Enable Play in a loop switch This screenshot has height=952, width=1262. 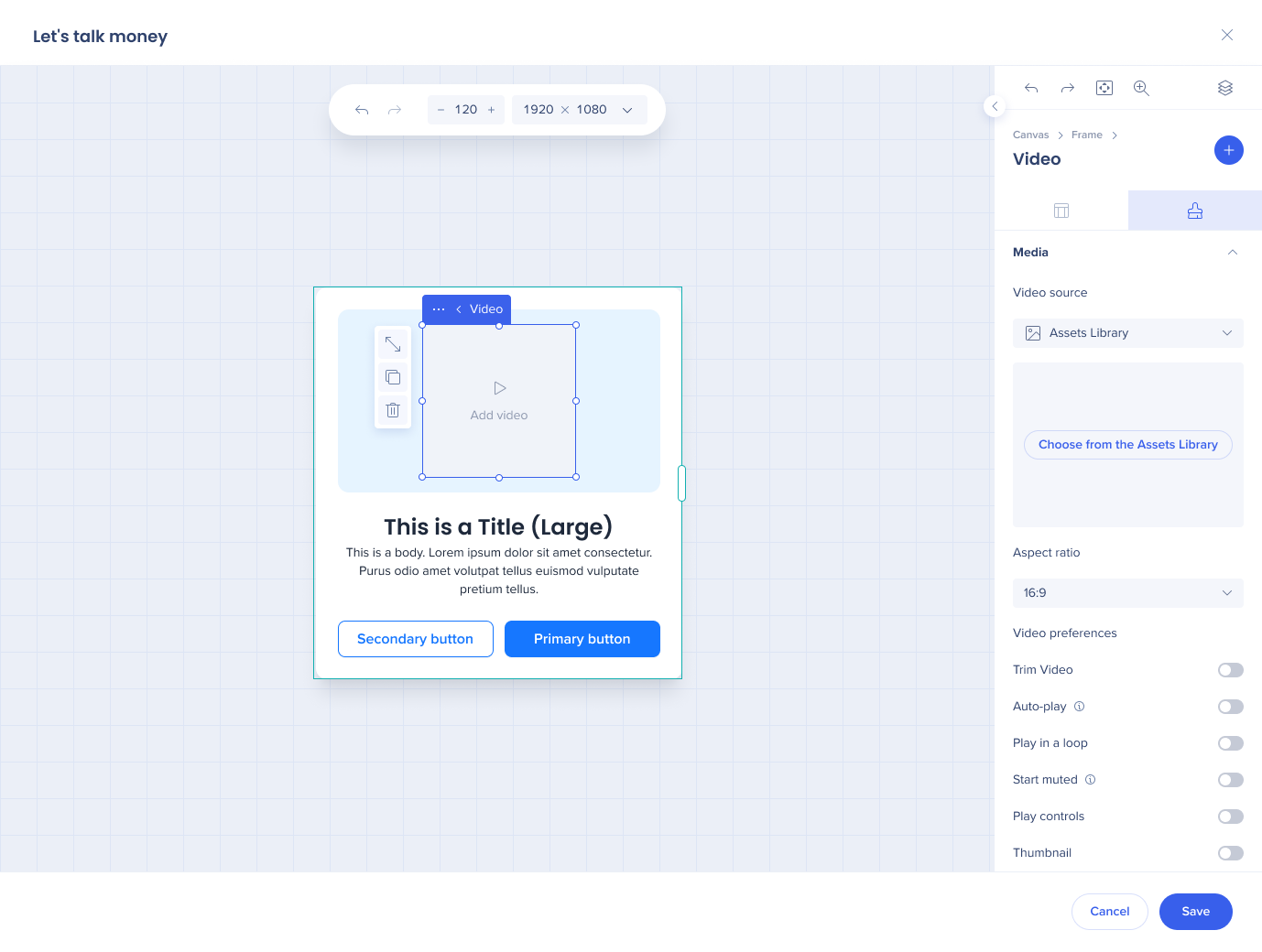[1230, 743]
